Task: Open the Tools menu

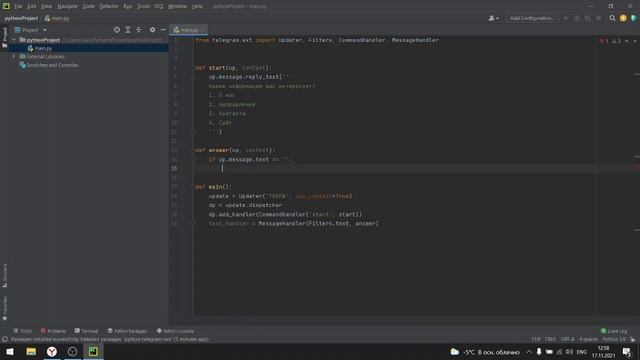Action: pyautogui.click(x=143, y=7)
